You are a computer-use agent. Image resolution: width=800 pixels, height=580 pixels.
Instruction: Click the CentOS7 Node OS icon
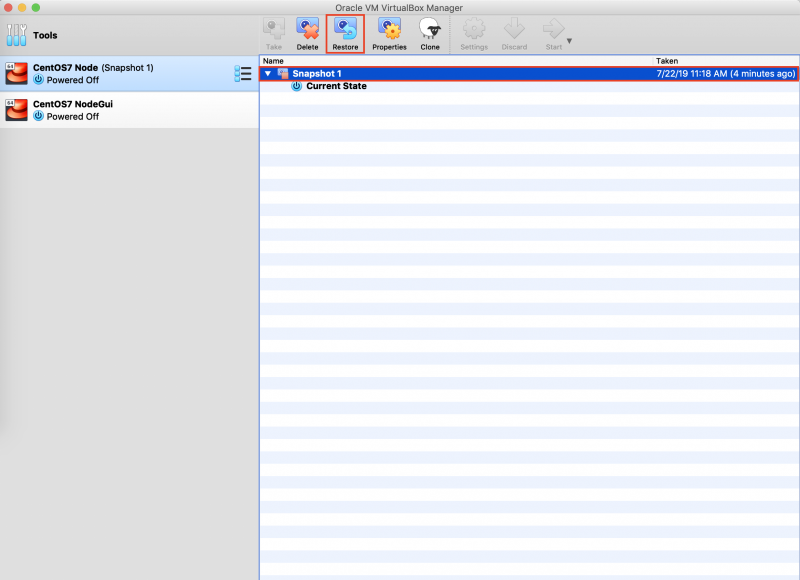16,73
